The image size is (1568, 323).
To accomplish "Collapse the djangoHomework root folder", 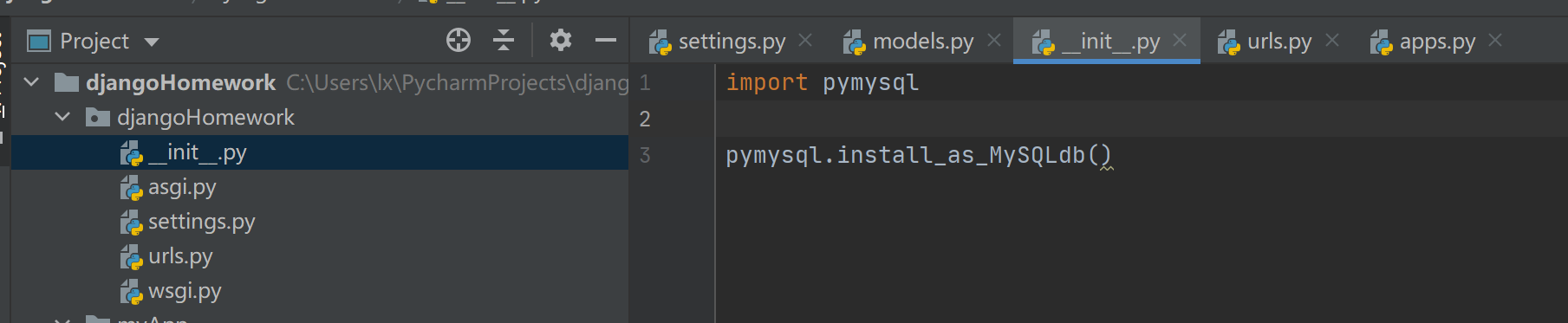I will [x=32, y=82].
